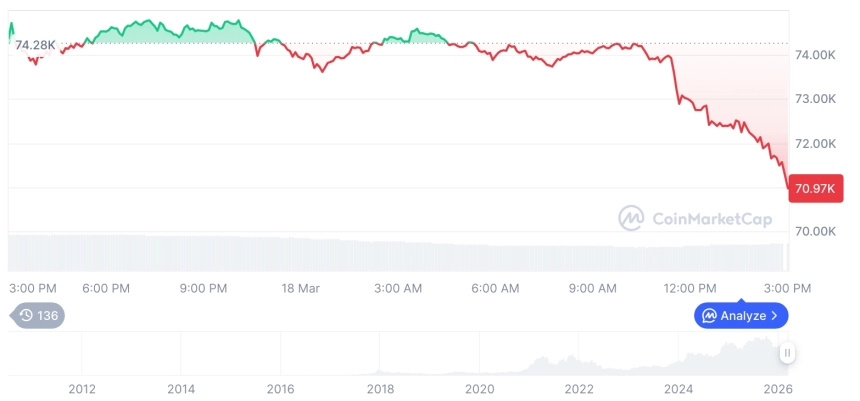Click the range slider handle grip icon
The width and height of the screenshot is (860, 401).
pos(788,353)
